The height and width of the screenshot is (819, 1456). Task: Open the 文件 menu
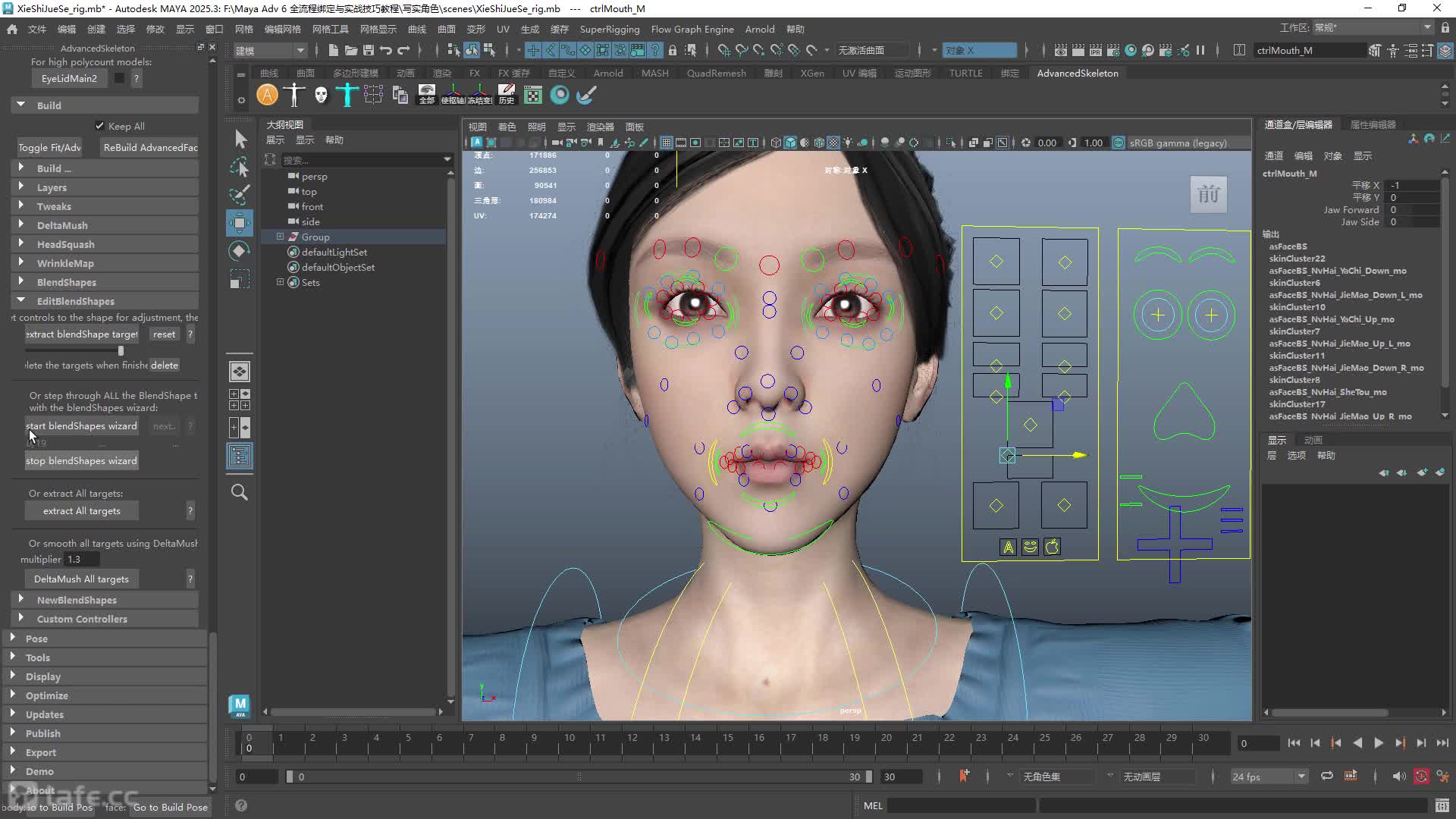click(x=37, y=29)
